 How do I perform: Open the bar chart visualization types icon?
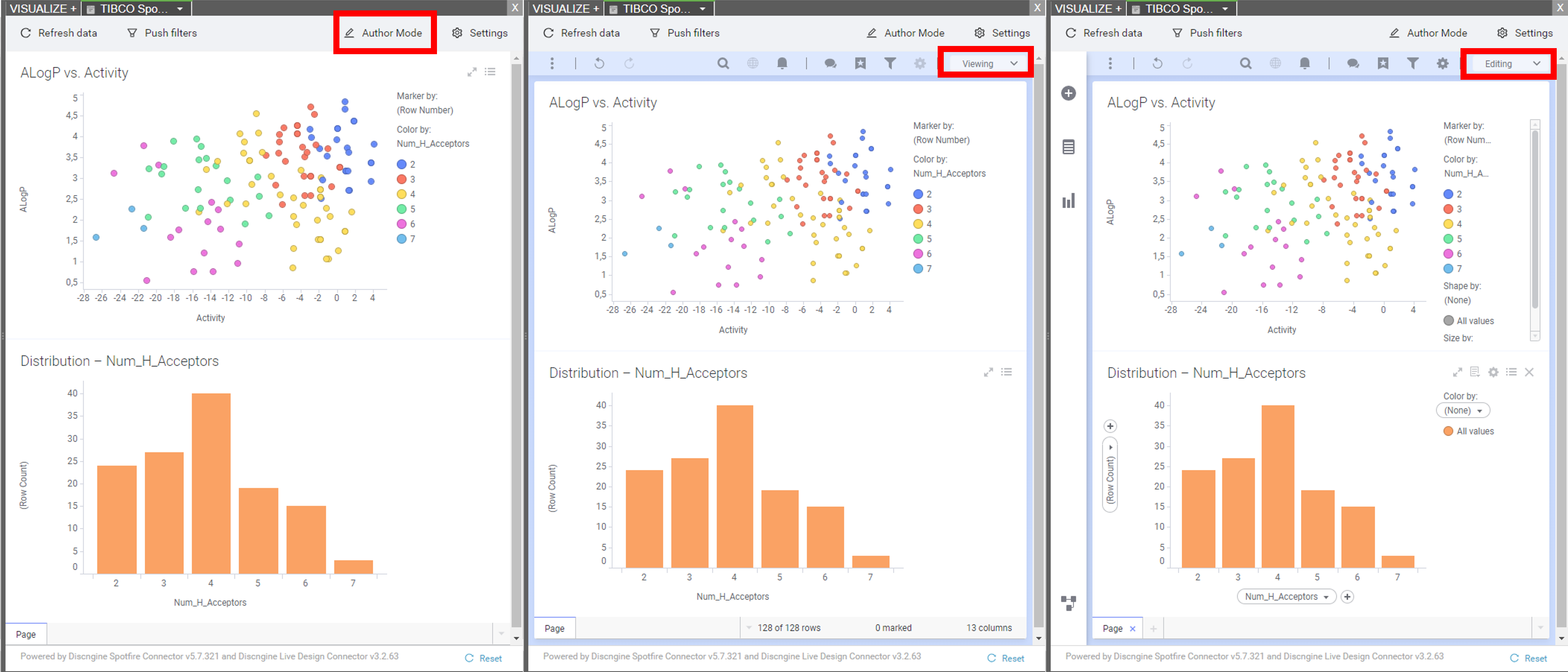[1068, 201]
